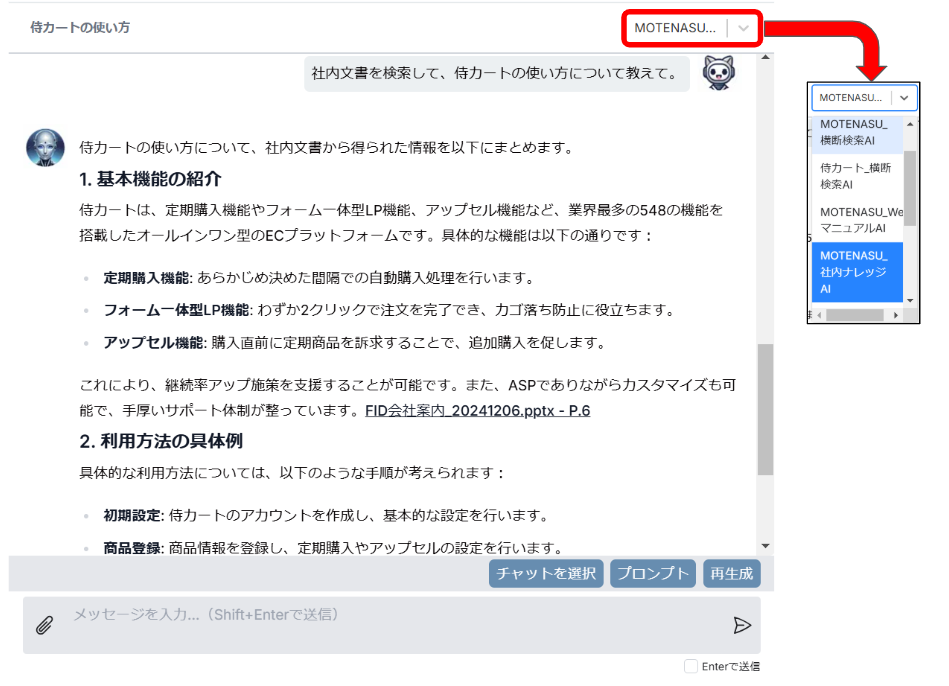Click the チャットを選択 button

(x=546, y=573)
